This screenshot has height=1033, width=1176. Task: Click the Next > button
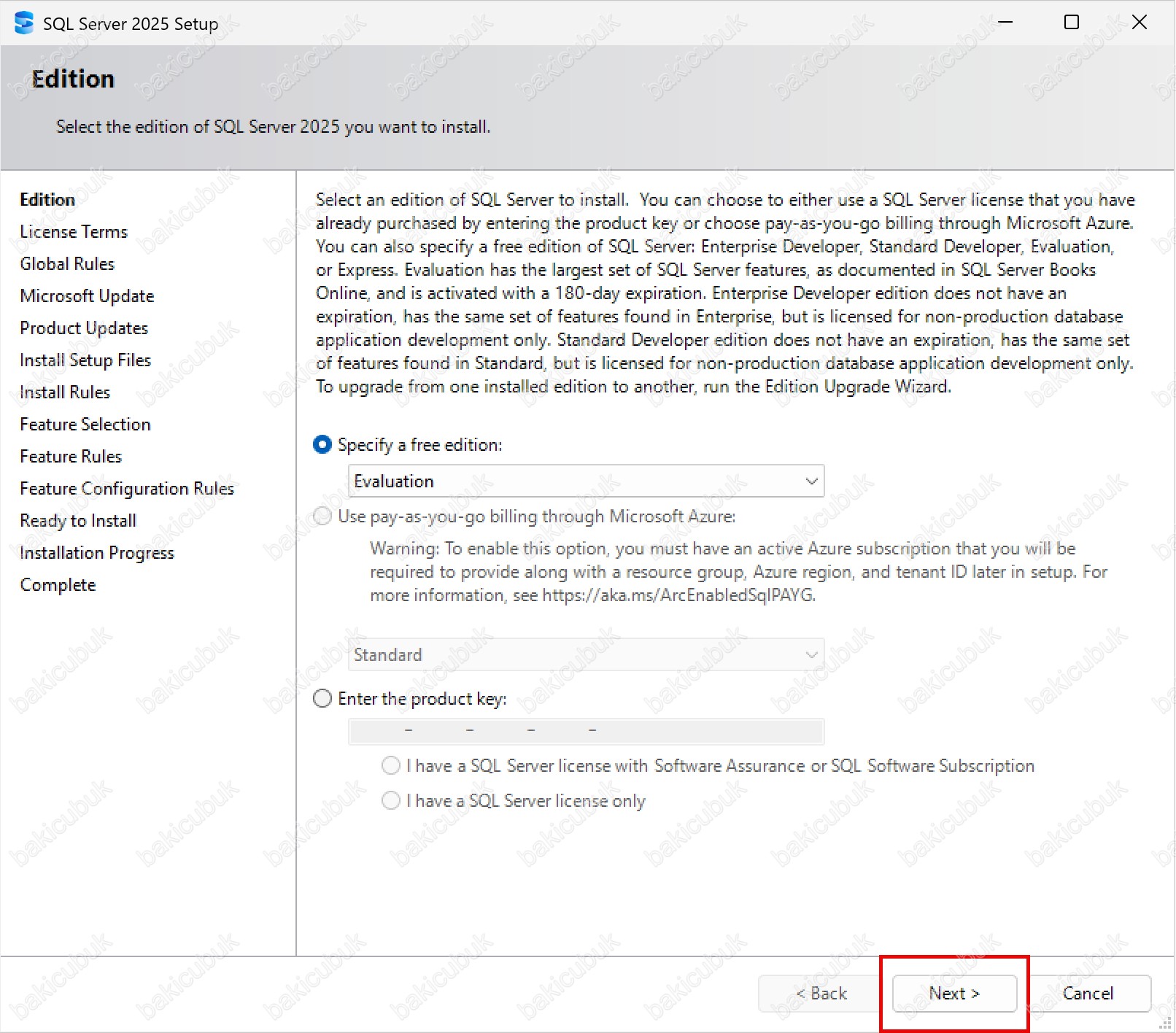point(954,994)
